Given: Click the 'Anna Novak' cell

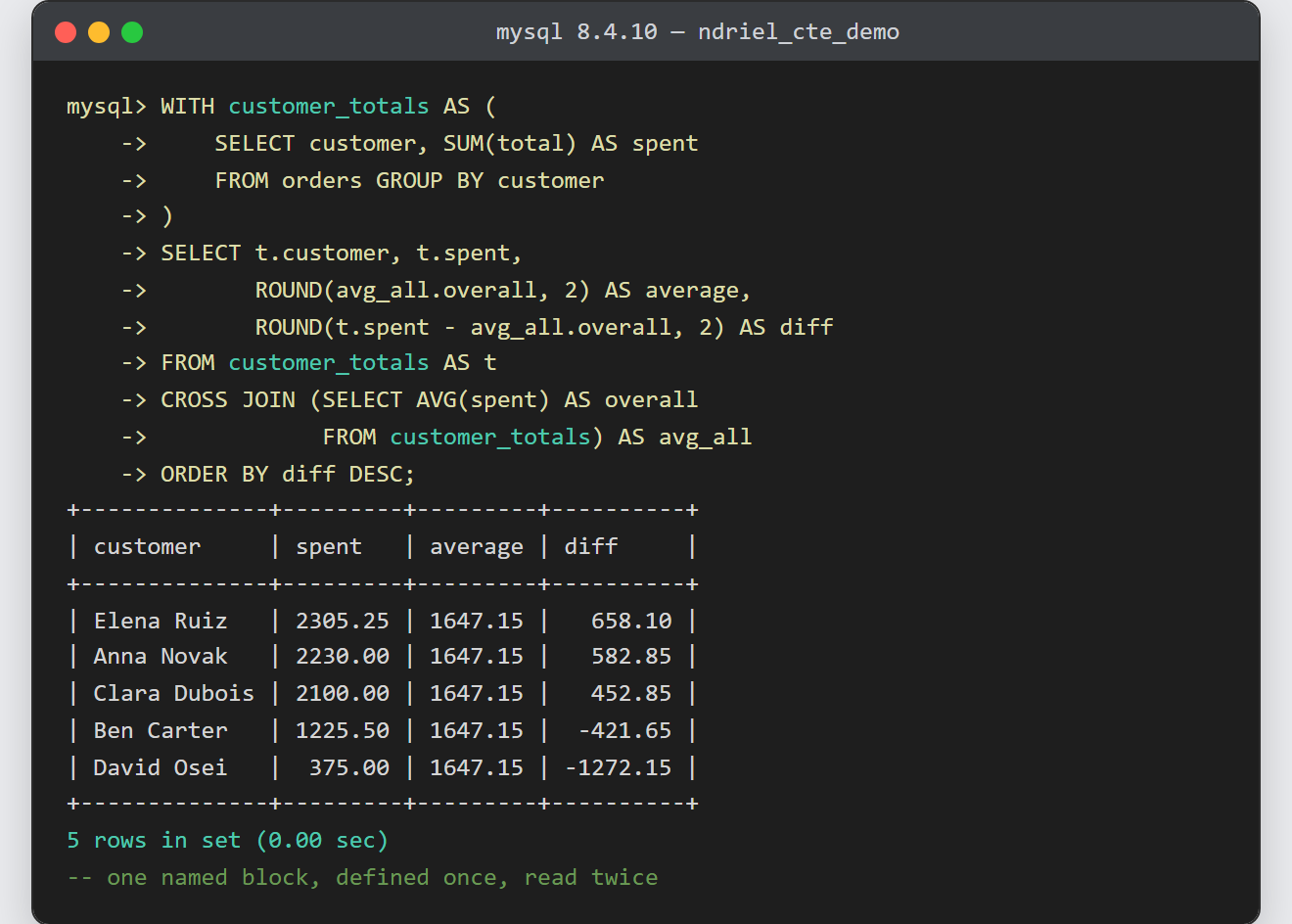Looking at the screenshot, I should 161,656.
